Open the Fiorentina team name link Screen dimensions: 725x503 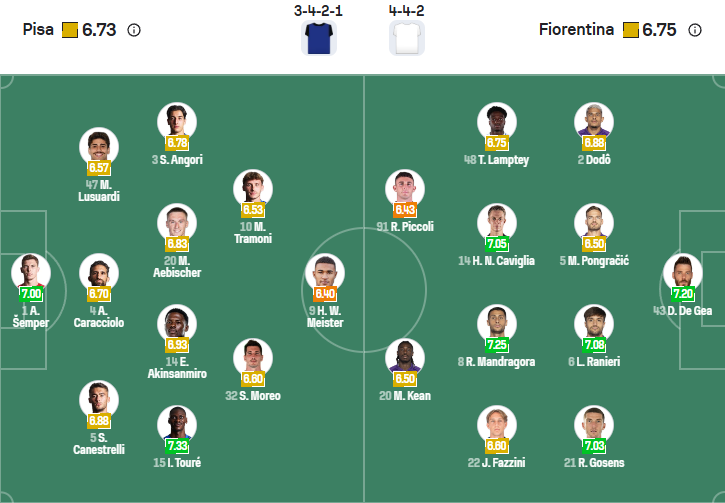[575, 30]
